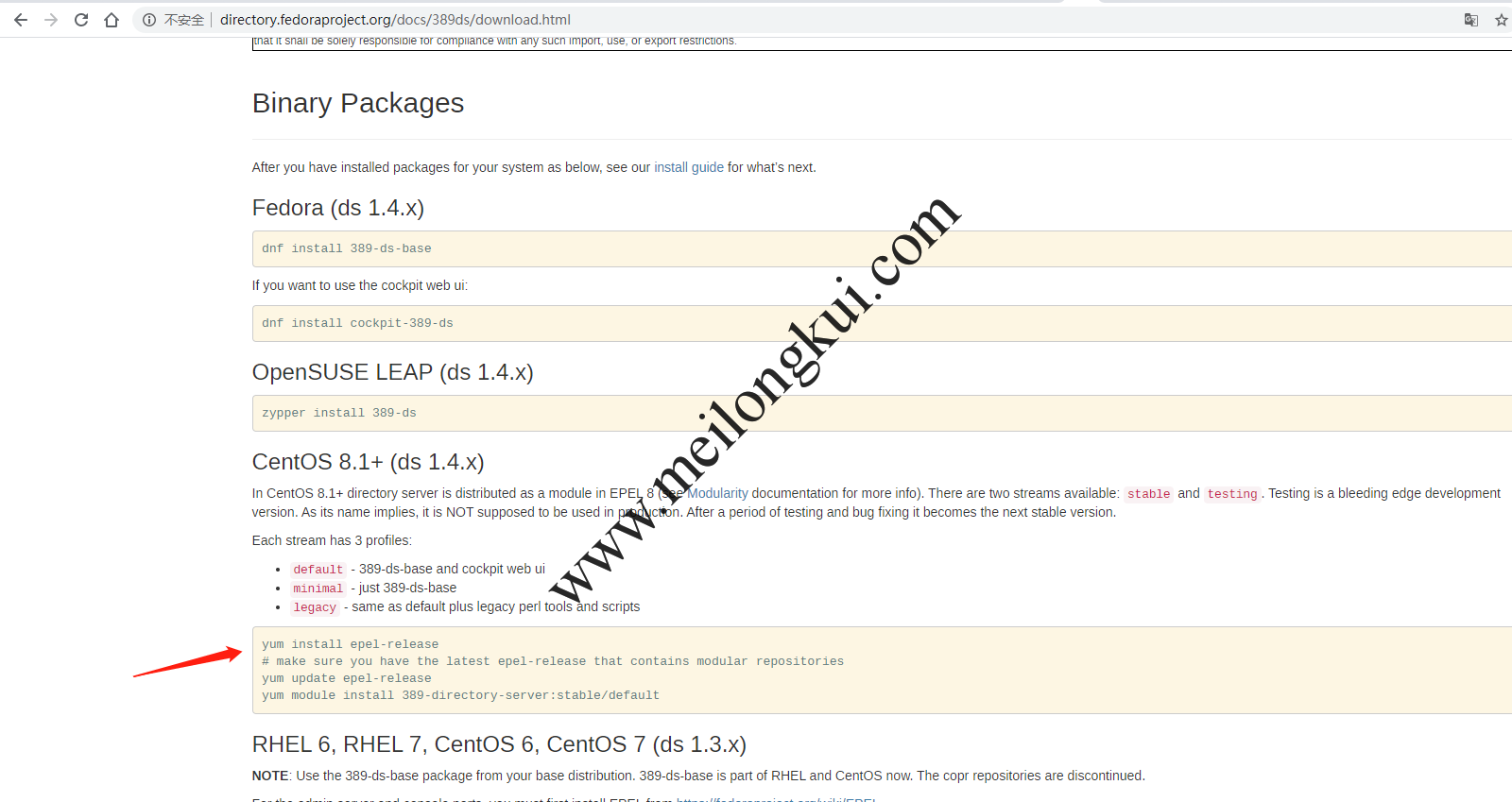This screenshot has width=1512, height=802.
Task: Click the NOTE paragraph about 389-ds-base
Action: coord(698,776)
